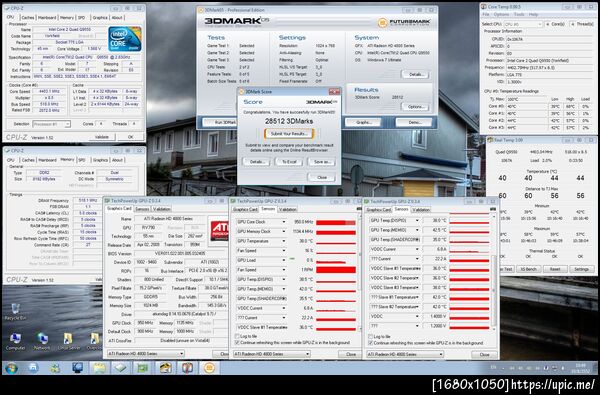Click the Intel Core 2 logo in CPU-Z
Image resolution: width=600 pixels, height=395 pixels.
(125, 39)
